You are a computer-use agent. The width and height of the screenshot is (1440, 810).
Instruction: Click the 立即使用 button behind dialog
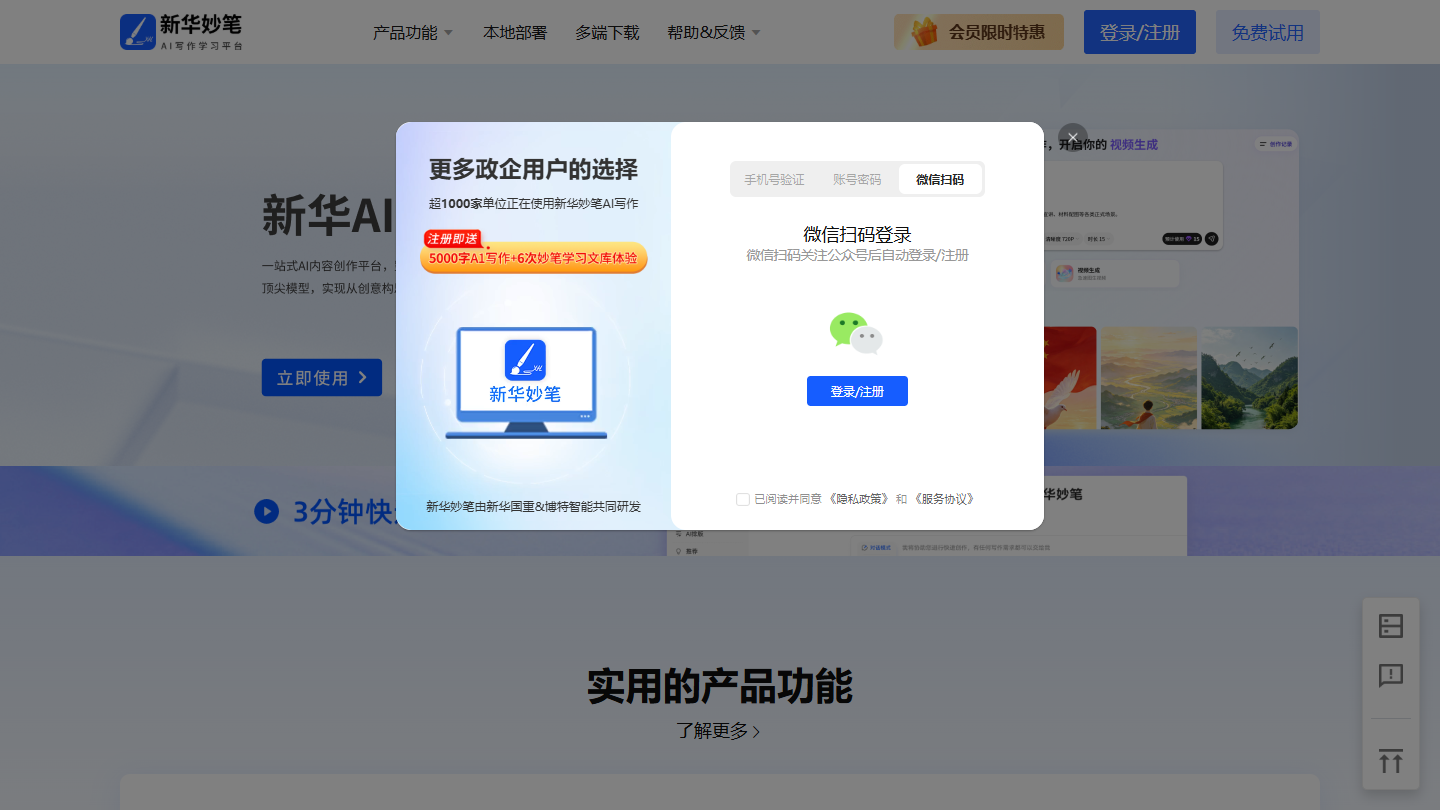pos(322,378)
